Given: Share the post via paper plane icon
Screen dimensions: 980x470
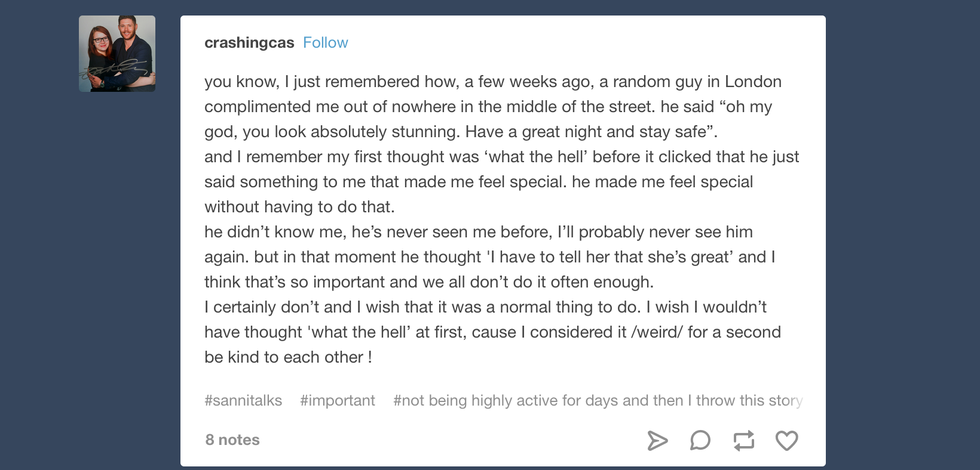Looking at the screenshot, I should [657, 440].
